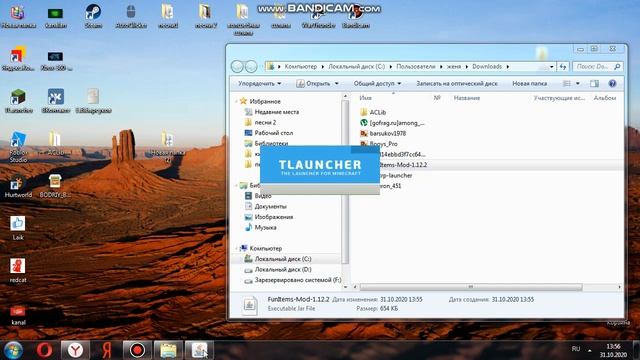Refresh the Downloads folder view
This screenshot has width=640, height=360.
click(563, 67)
